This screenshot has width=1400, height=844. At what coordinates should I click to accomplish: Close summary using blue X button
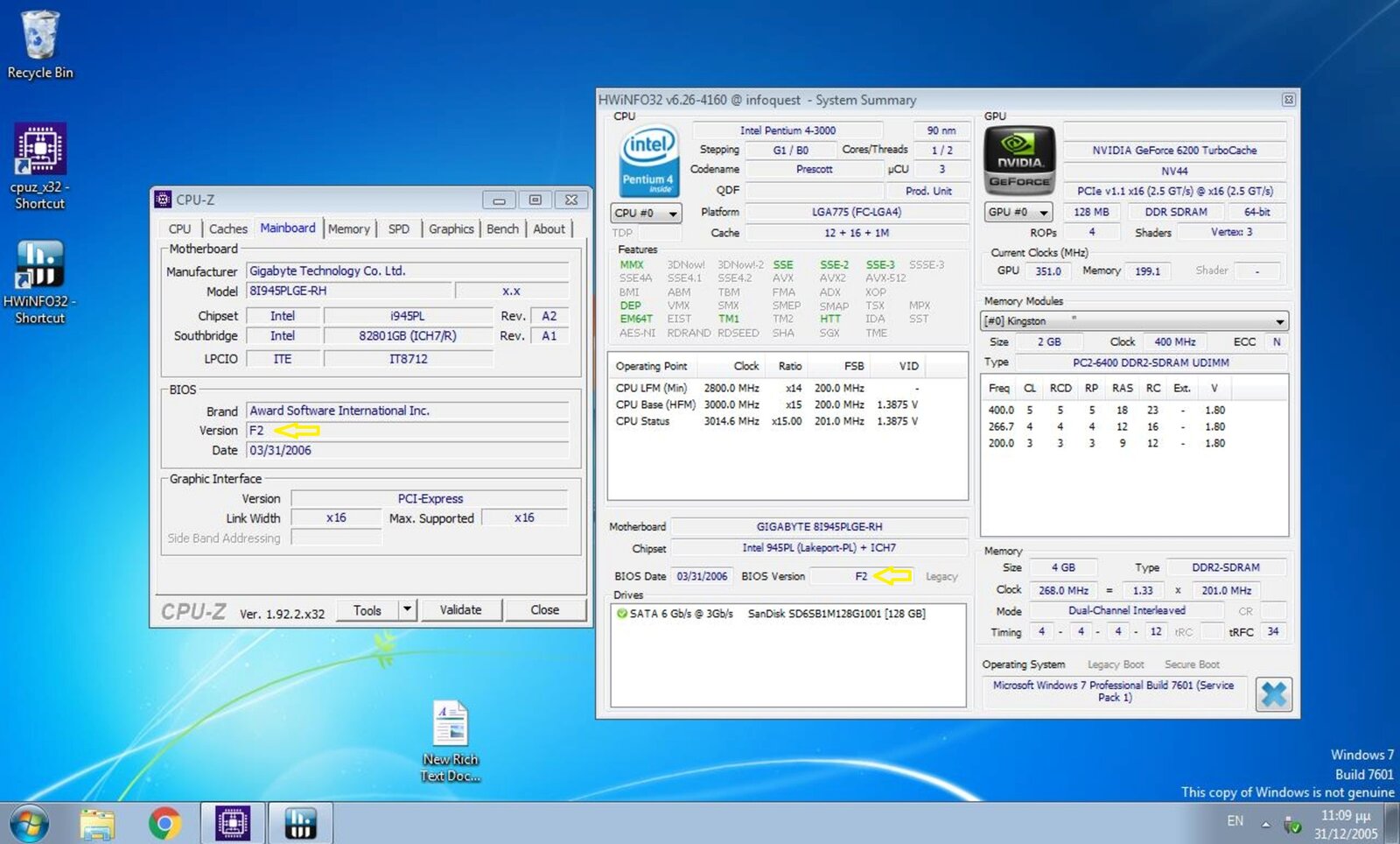1274,694
